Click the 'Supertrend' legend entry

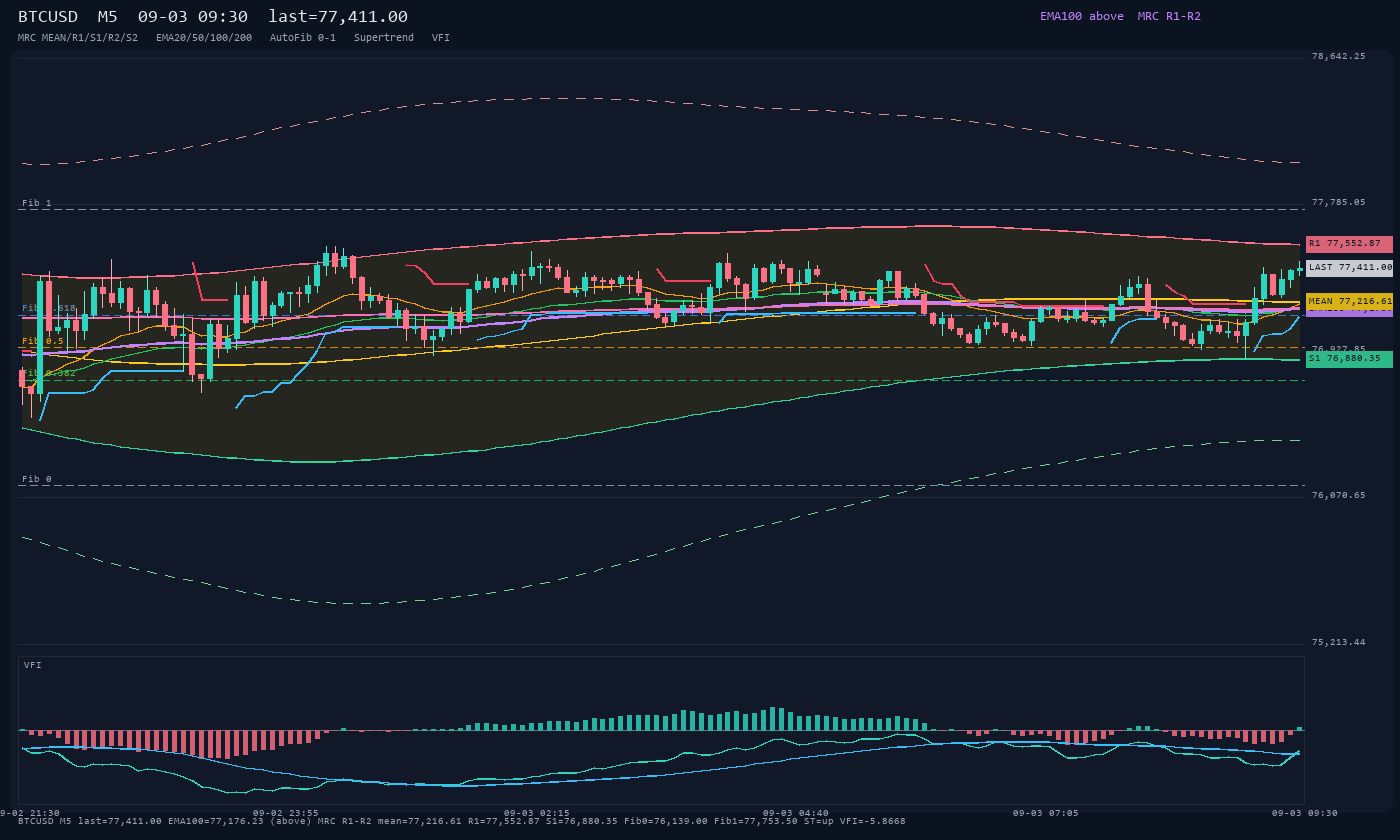pos(384,38)
